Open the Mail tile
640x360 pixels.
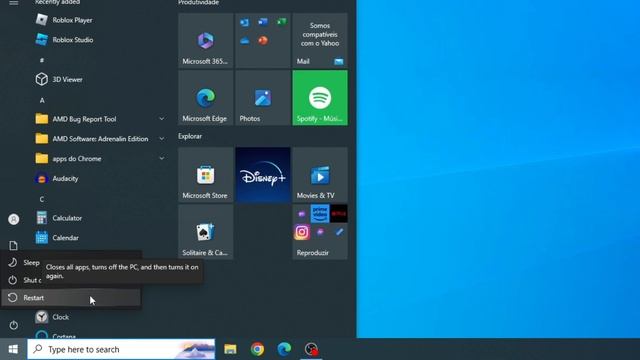coord(320,40)
